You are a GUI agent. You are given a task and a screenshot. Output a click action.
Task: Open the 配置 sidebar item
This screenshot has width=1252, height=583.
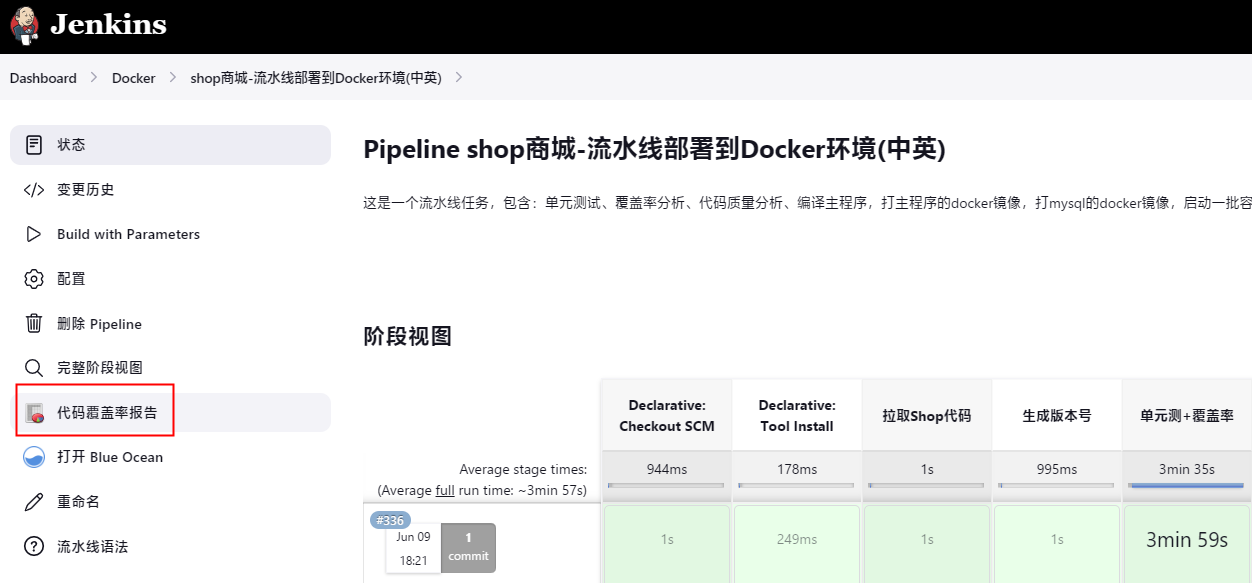pyautogui.click(x=170, y=279)
